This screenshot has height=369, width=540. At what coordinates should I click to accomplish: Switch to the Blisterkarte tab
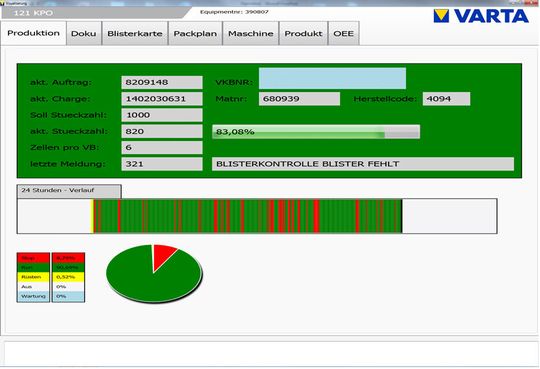click(x=135, y=33)
